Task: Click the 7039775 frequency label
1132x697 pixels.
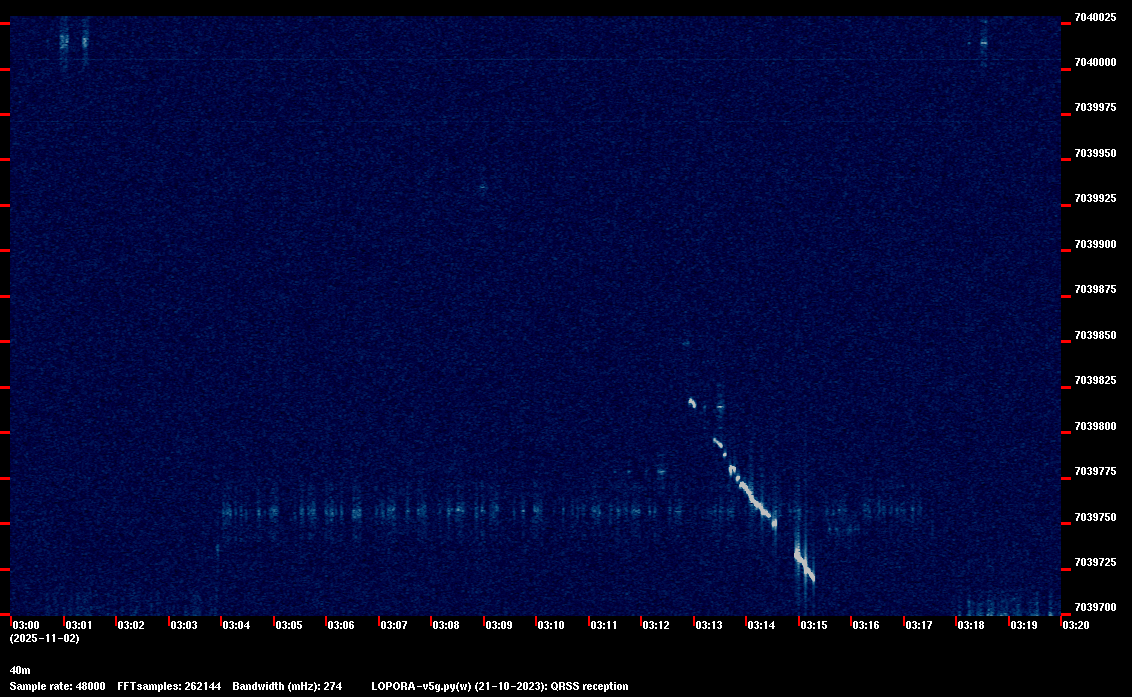Action: 1095,472
